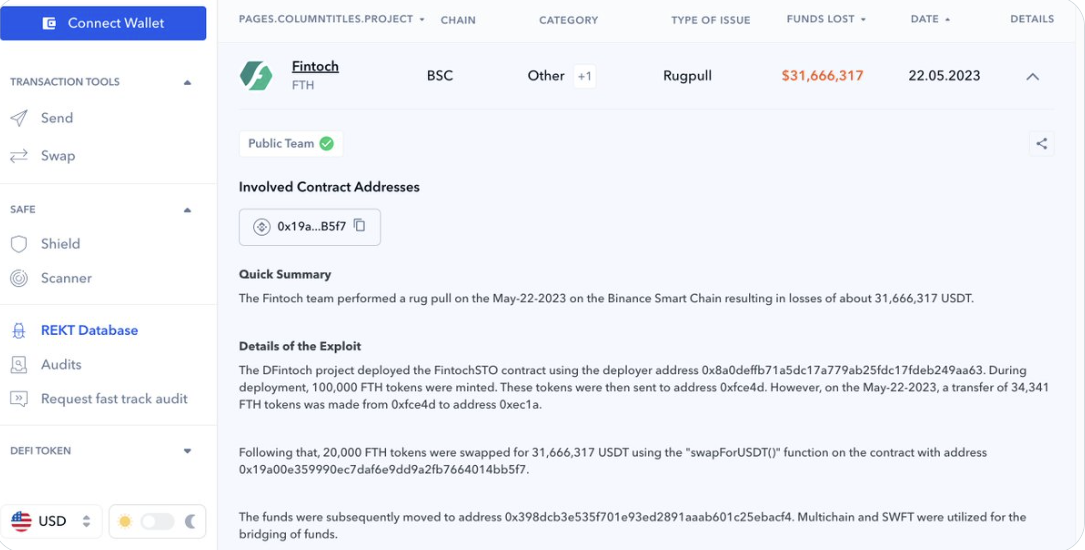Image resolution: width=1085 pixels, height=550 pixels.
Task: Open the Shield safety tool
Action: pos(60,244)
